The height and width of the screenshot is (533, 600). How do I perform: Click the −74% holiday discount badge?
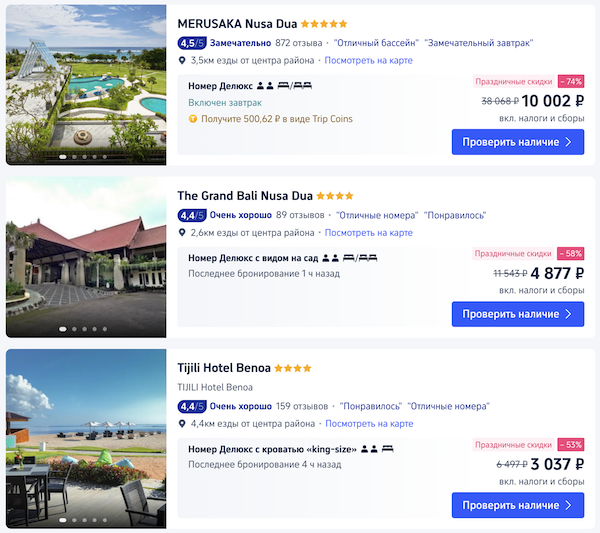click(x=571, y=81)
